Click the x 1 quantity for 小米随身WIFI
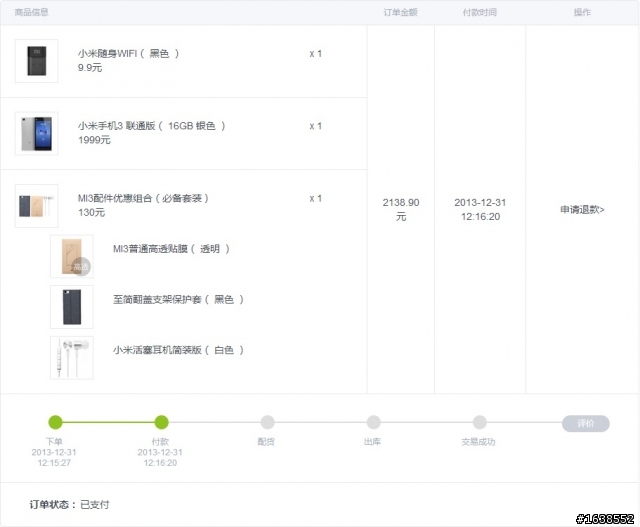640x527 pixels. coord(316,53)
